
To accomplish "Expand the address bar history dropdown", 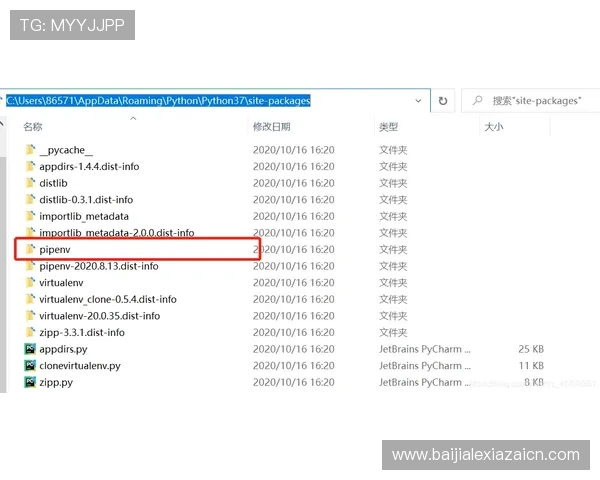I will point(418,101).
